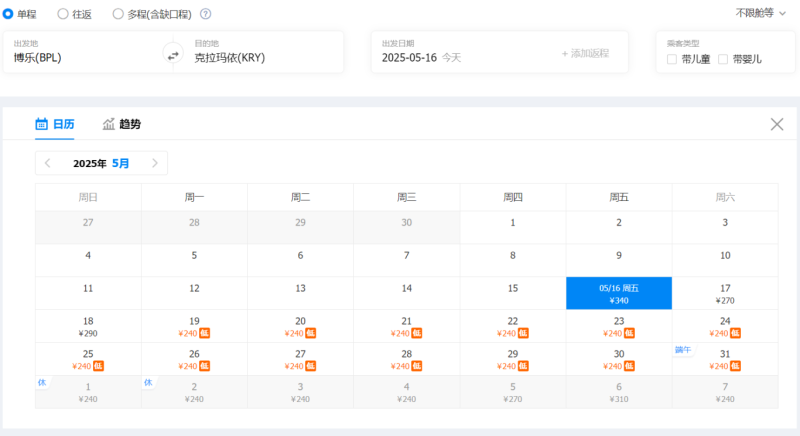Choose May 18 priced ¥290
800x436 pixels.
pyautogui.click(x=88, y=326)
